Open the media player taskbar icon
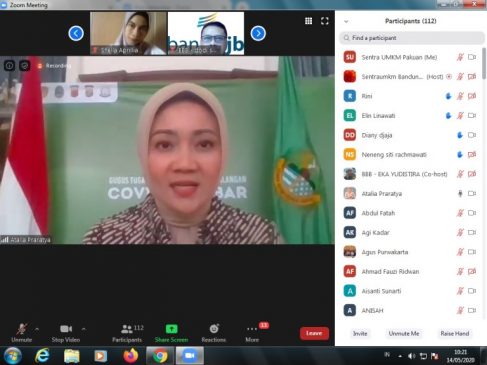This screenshot has width=487, height=365. pos(100,356)
